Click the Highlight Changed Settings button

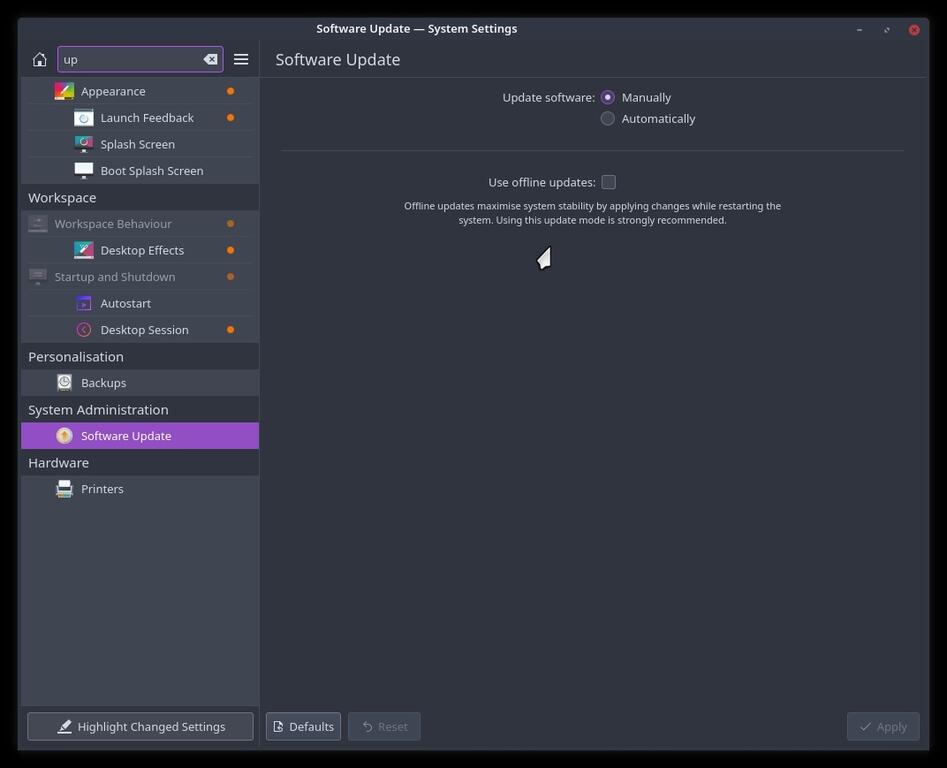tap(140, 727)
